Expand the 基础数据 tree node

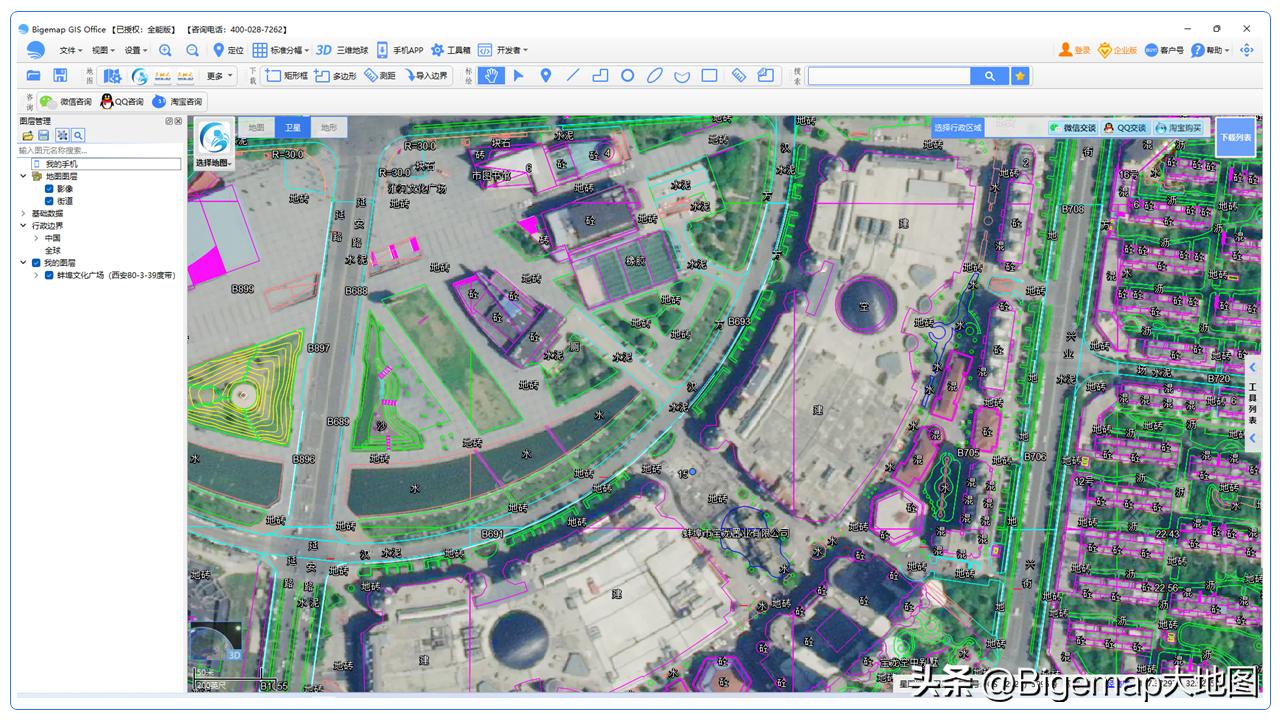24,213
